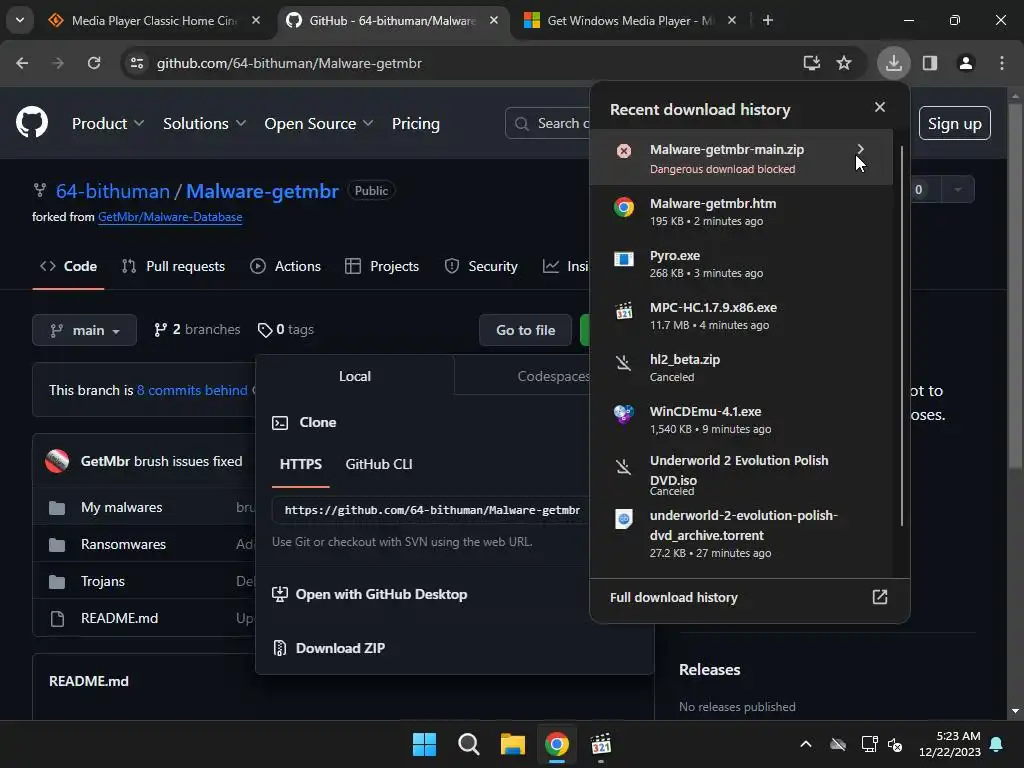Open the Chrome side panel icon
1024x768 pixels.
coord(930,63)
